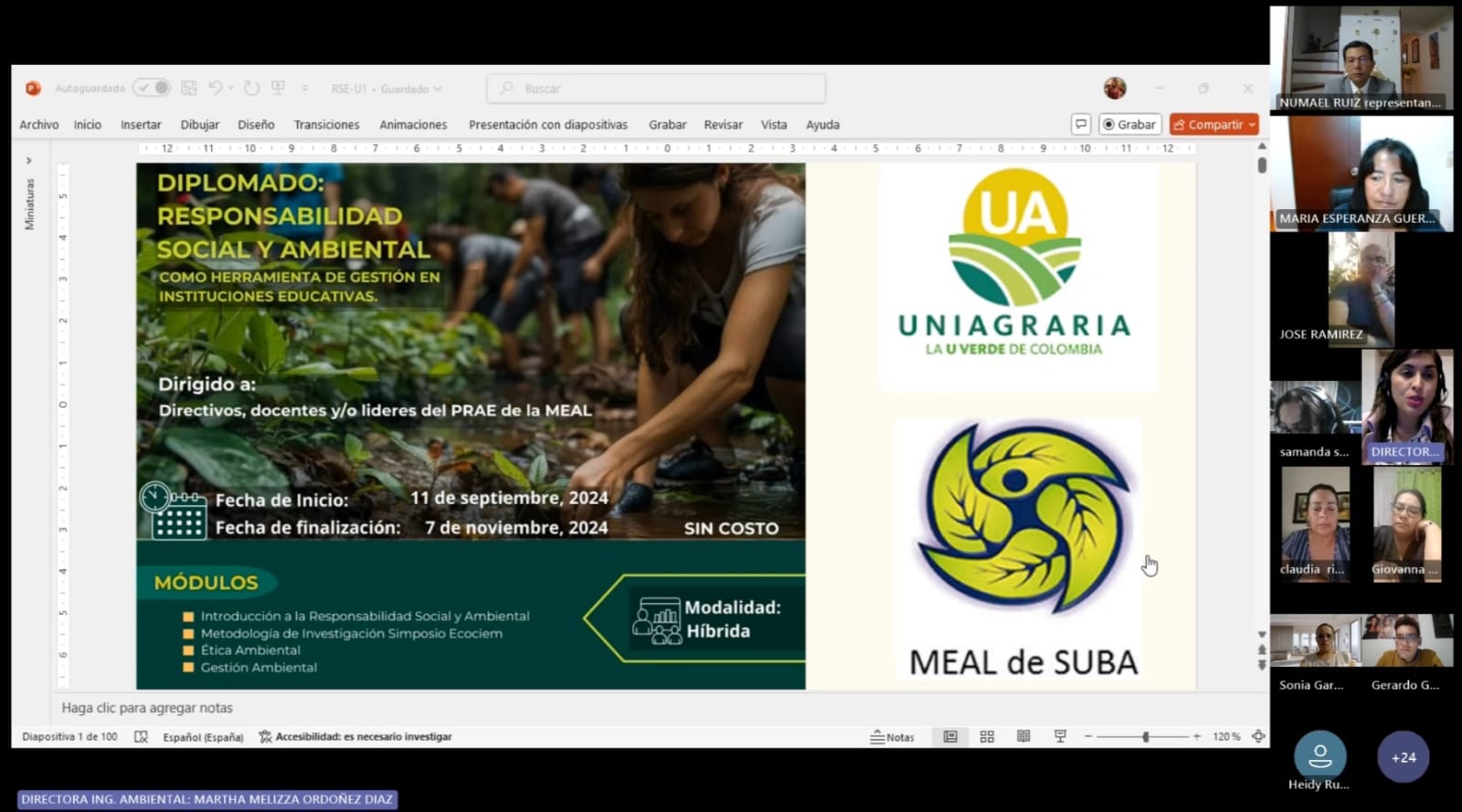
Task: Select the MEAL de SUBA logo image
Action: 1019,548
